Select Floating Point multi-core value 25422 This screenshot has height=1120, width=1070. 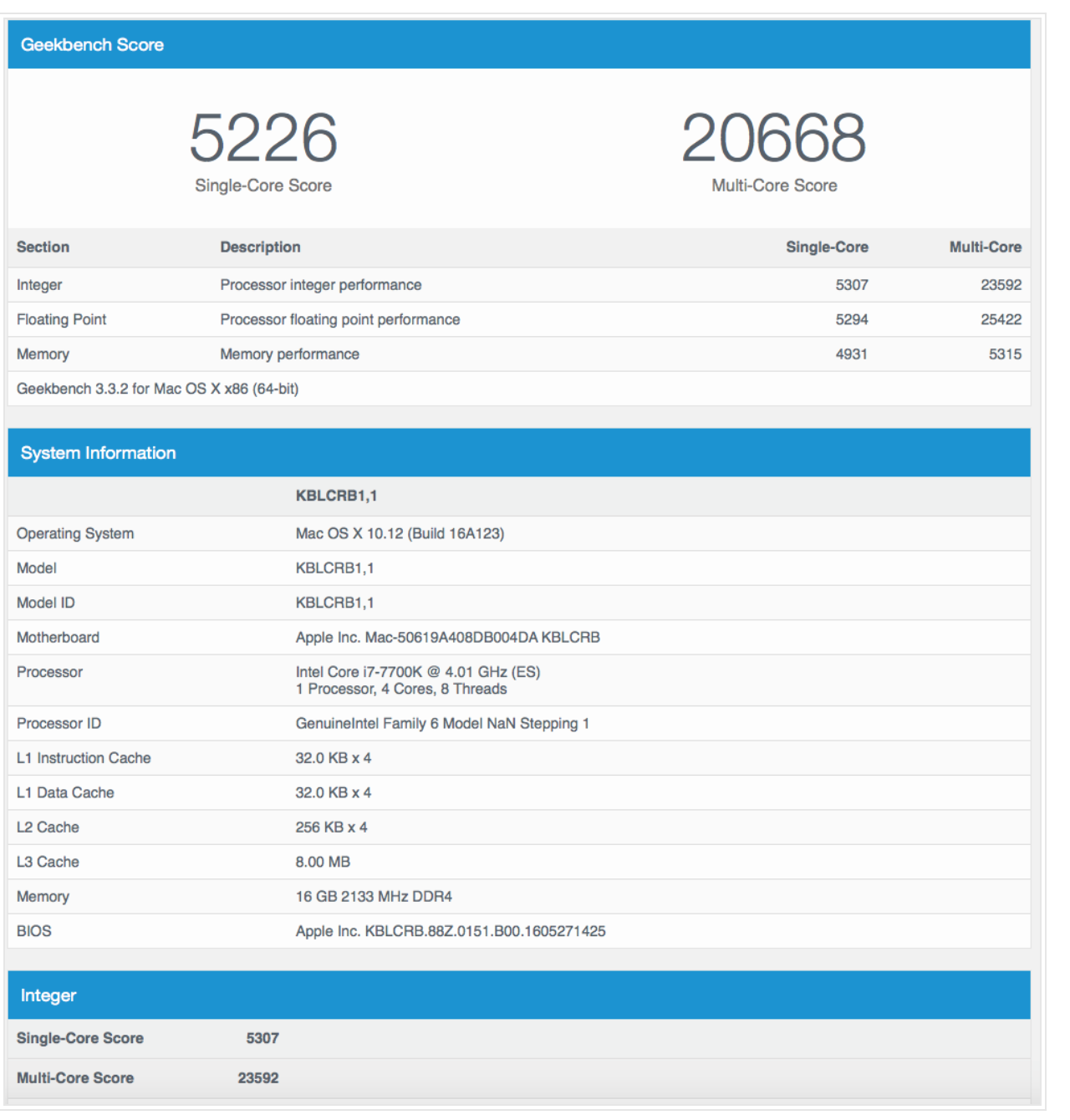click(x=1001, y=319)
